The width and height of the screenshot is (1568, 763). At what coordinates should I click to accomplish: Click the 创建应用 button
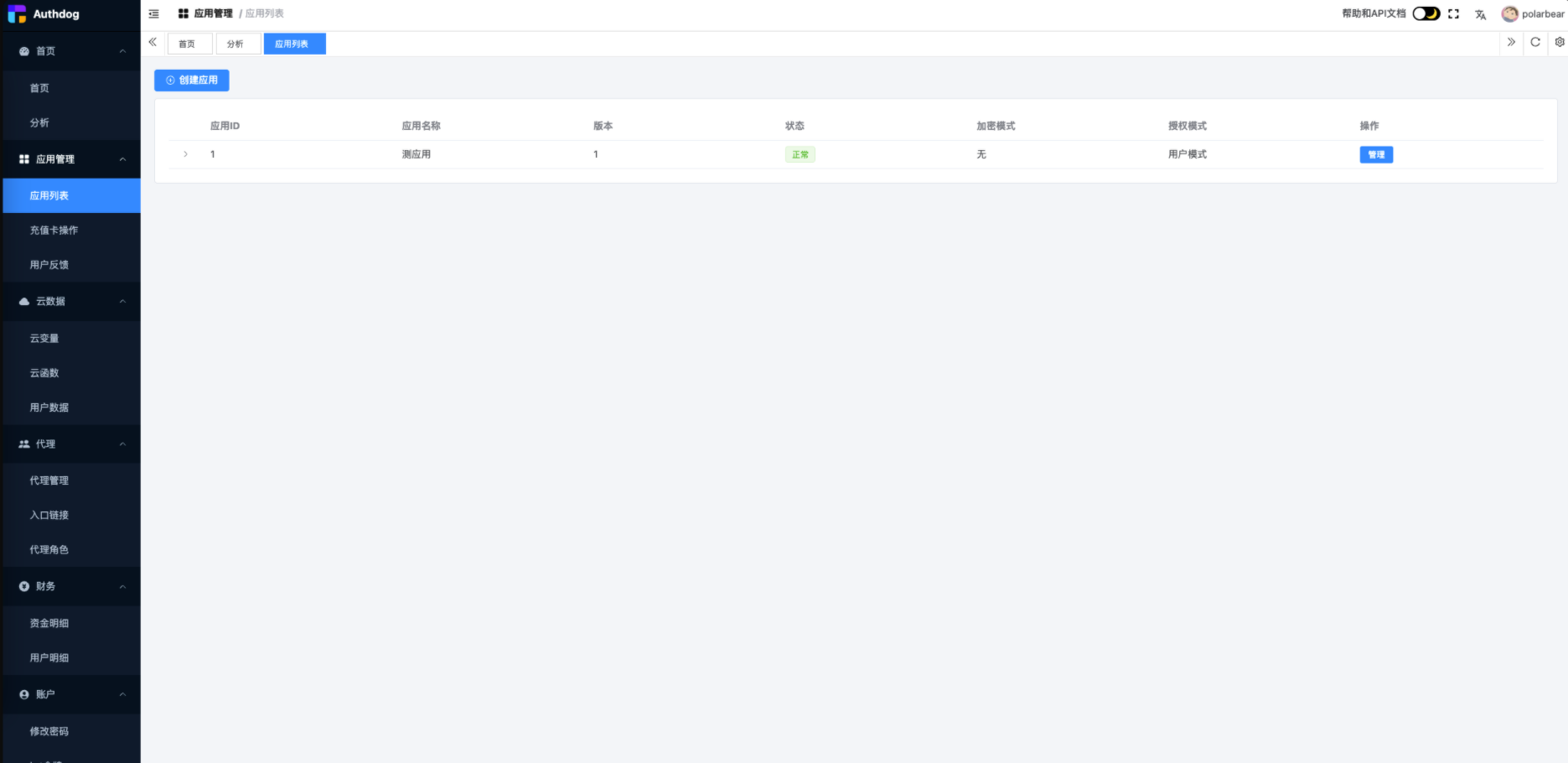192,80
